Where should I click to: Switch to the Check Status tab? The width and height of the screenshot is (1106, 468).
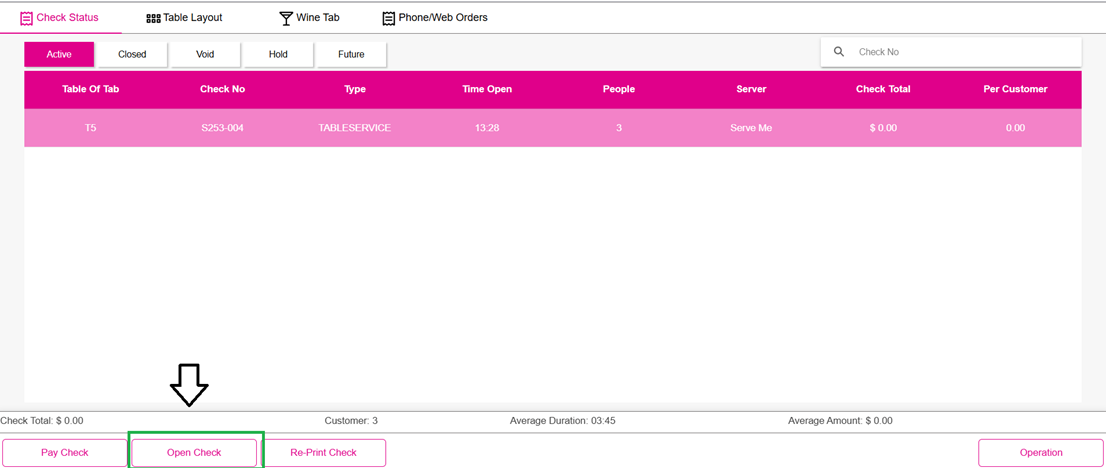click(x=61, y=18)
